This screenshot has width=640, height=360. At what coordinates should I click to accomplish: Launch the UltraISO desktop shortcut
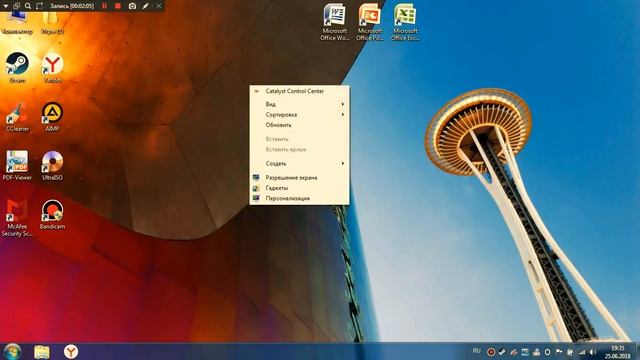[x=52, y=165]
